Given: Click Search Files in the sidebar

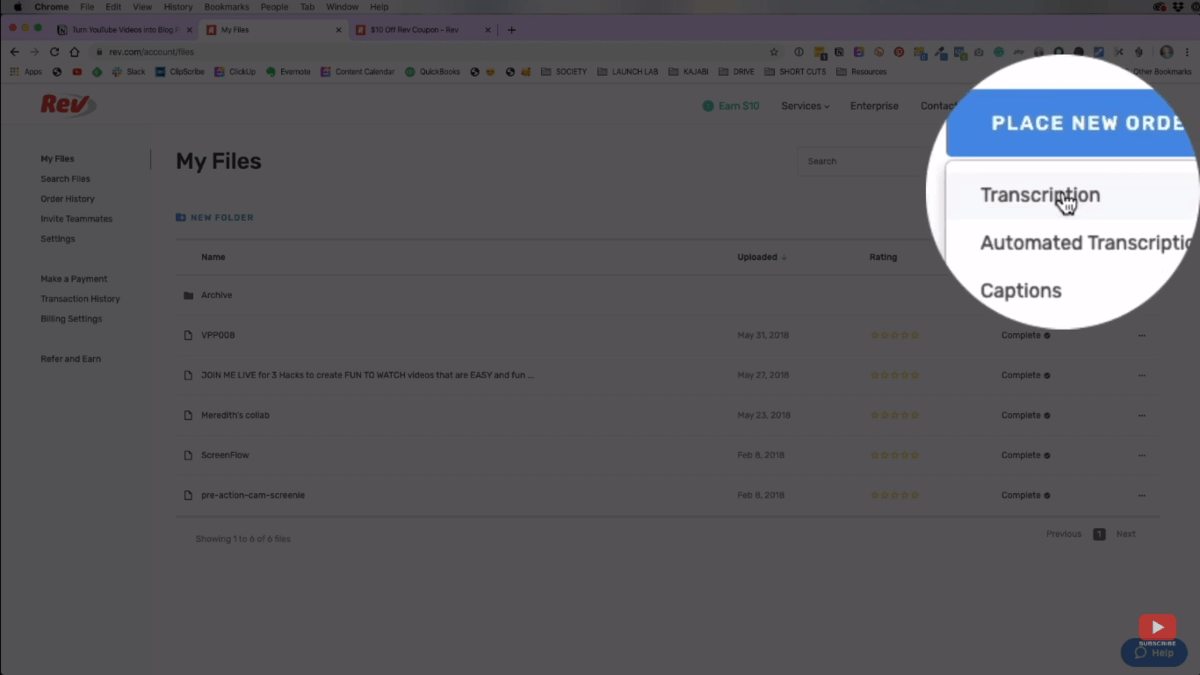Looking at the screenshot, I should point(65,179).
